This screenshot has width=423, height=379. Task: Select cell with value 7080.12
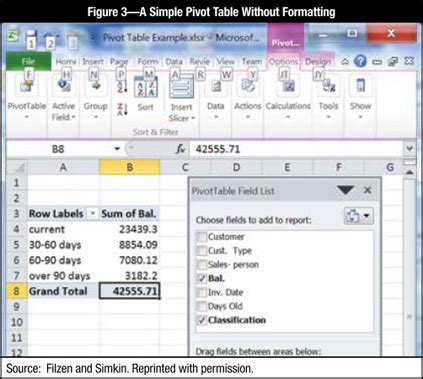(x=130, y=260)
